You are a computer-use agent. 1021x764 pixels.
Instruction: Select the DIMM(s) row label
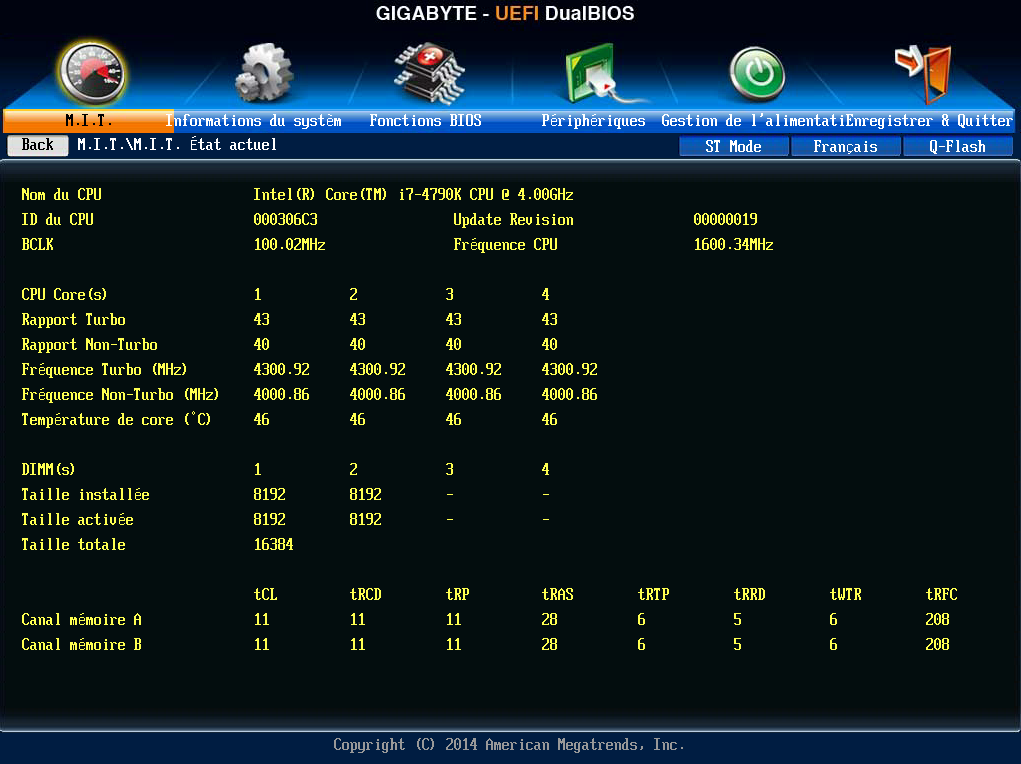click(48, 470)
